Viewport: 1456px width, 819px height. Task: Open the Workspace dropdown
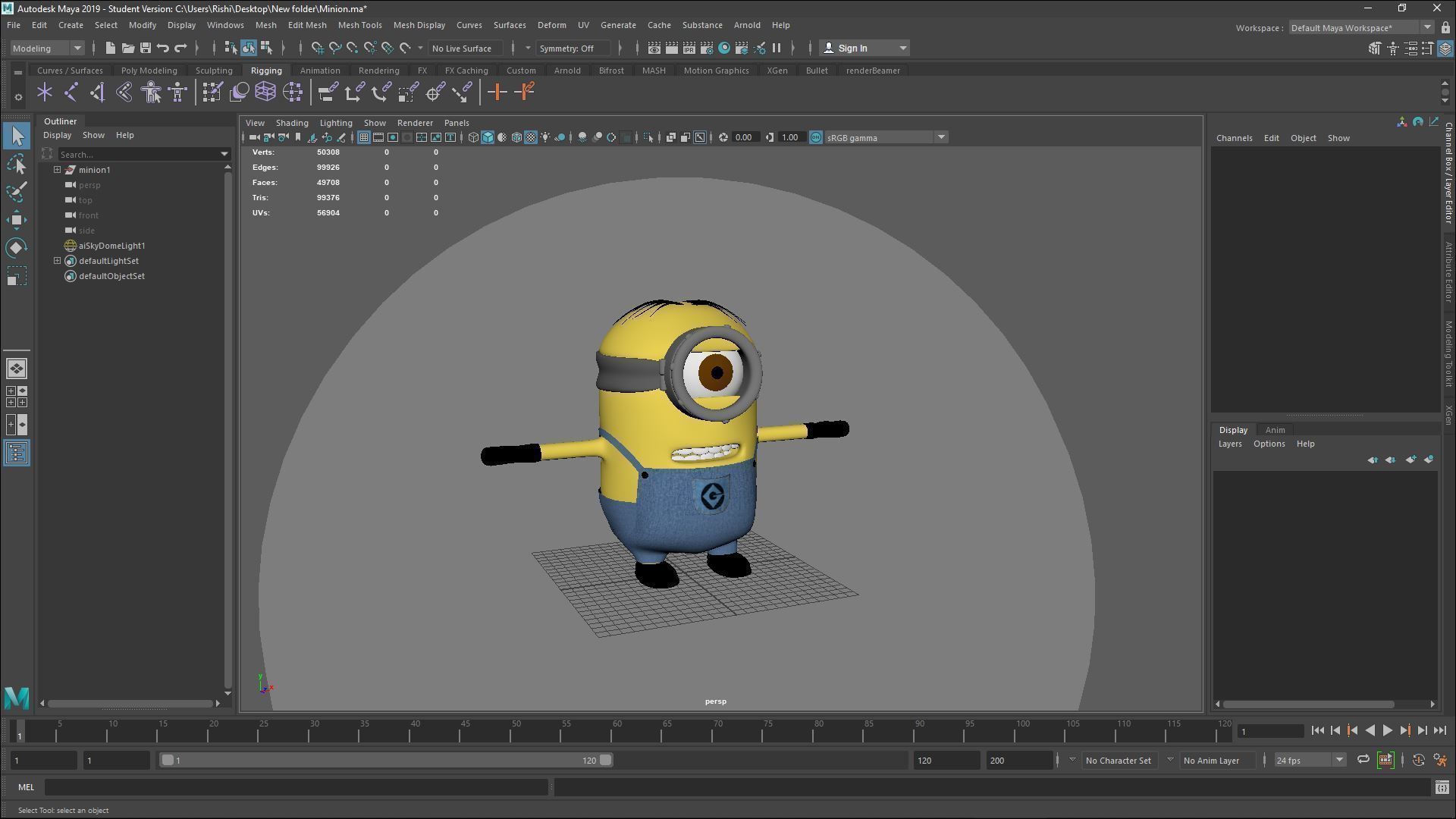(x=1361, y=28)
